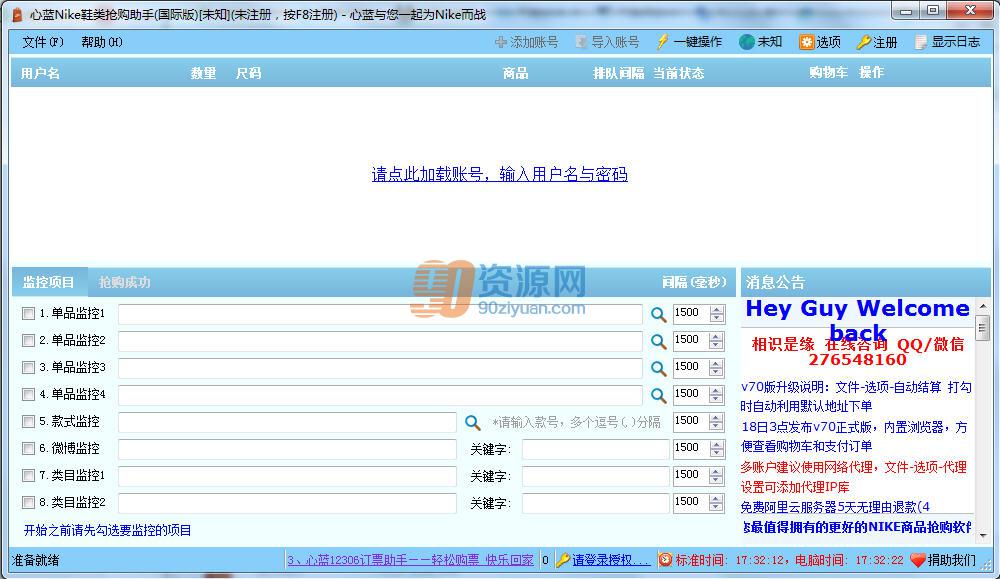Click the 注册 key icon
1000x579 pixels.
click(x=864, y=42)
